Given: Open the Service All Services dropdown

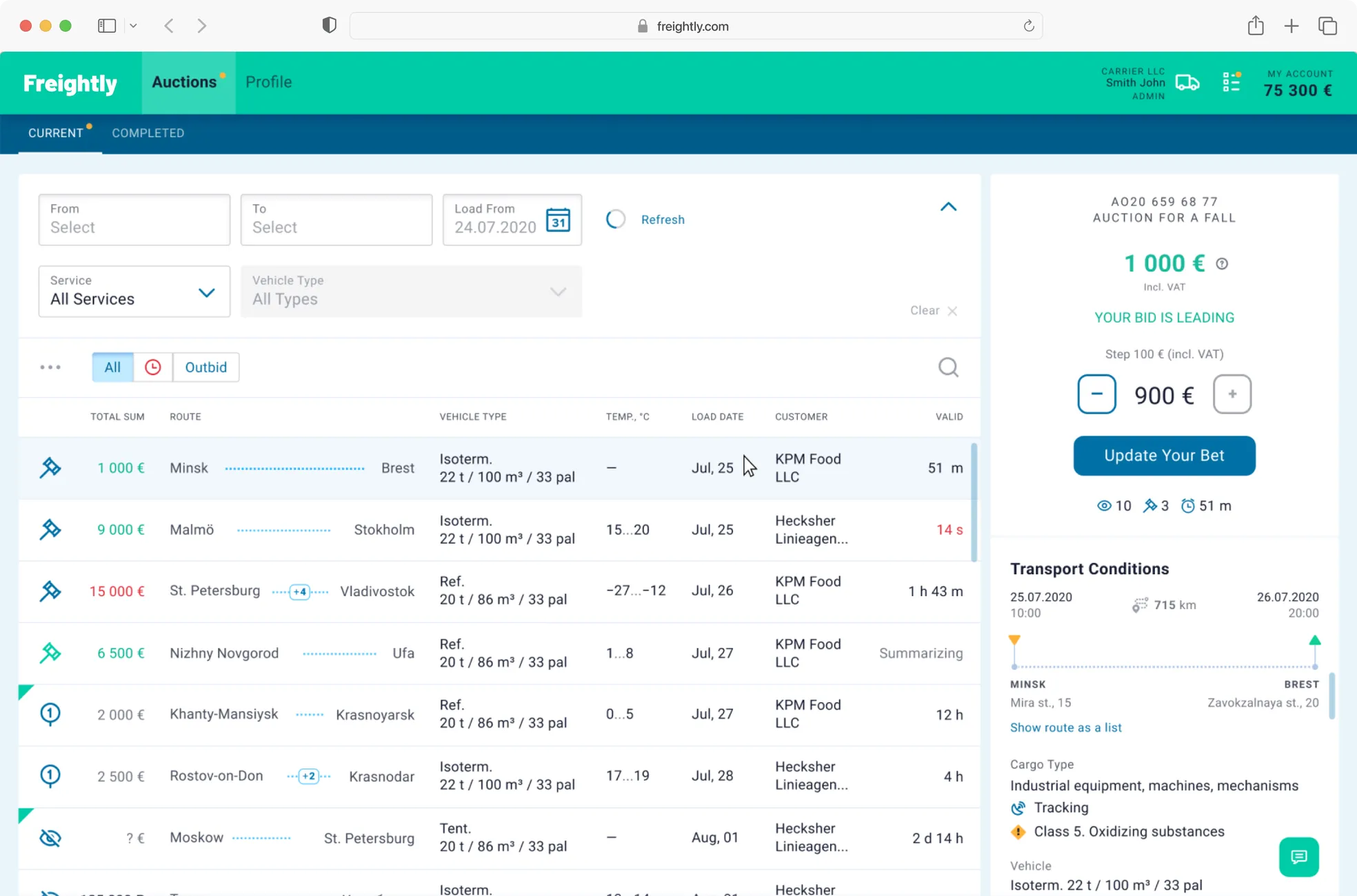Looking at the screenshot, I should (134, 292).
